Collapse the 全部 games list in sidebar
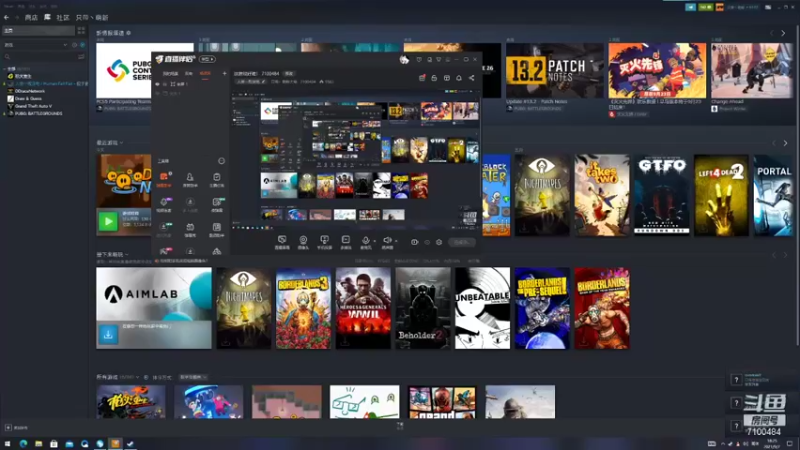This screenshot has width=800, height=450. click(5, 68)
